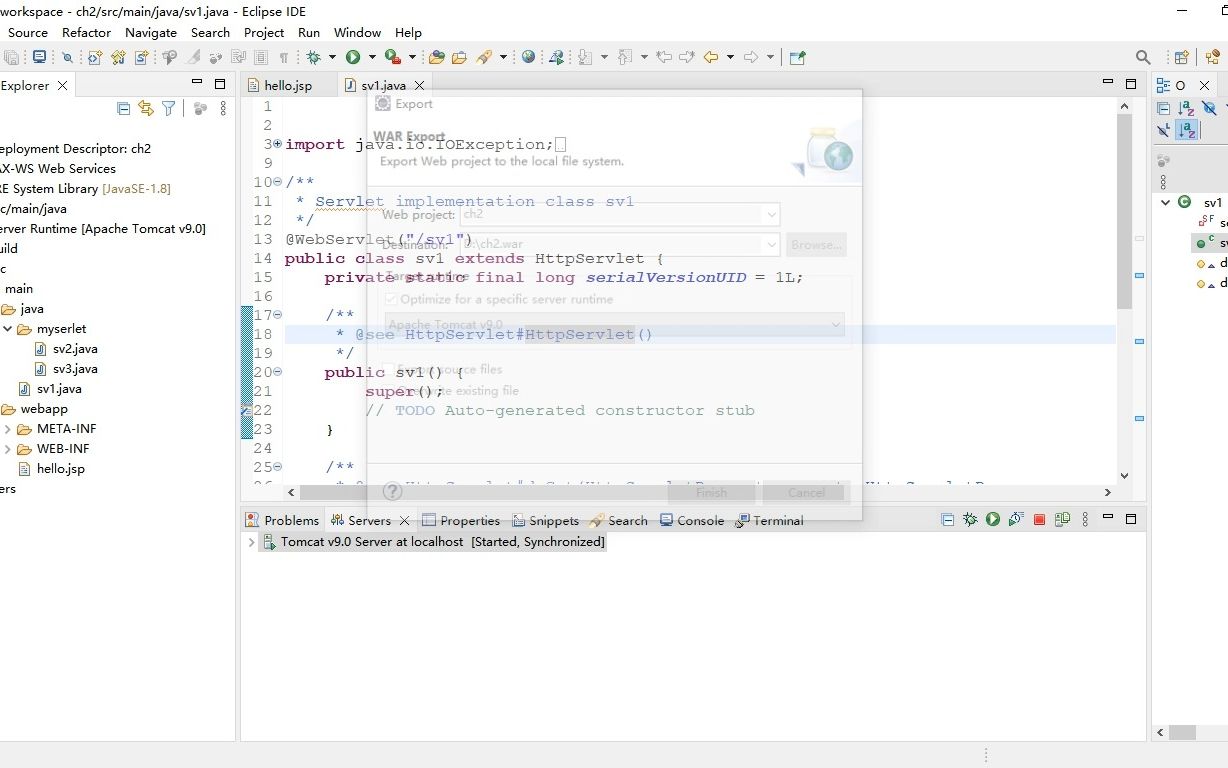The image size is (1228, 768).
Task: Open the Refactor menu
Action: (x=87, y=32)
